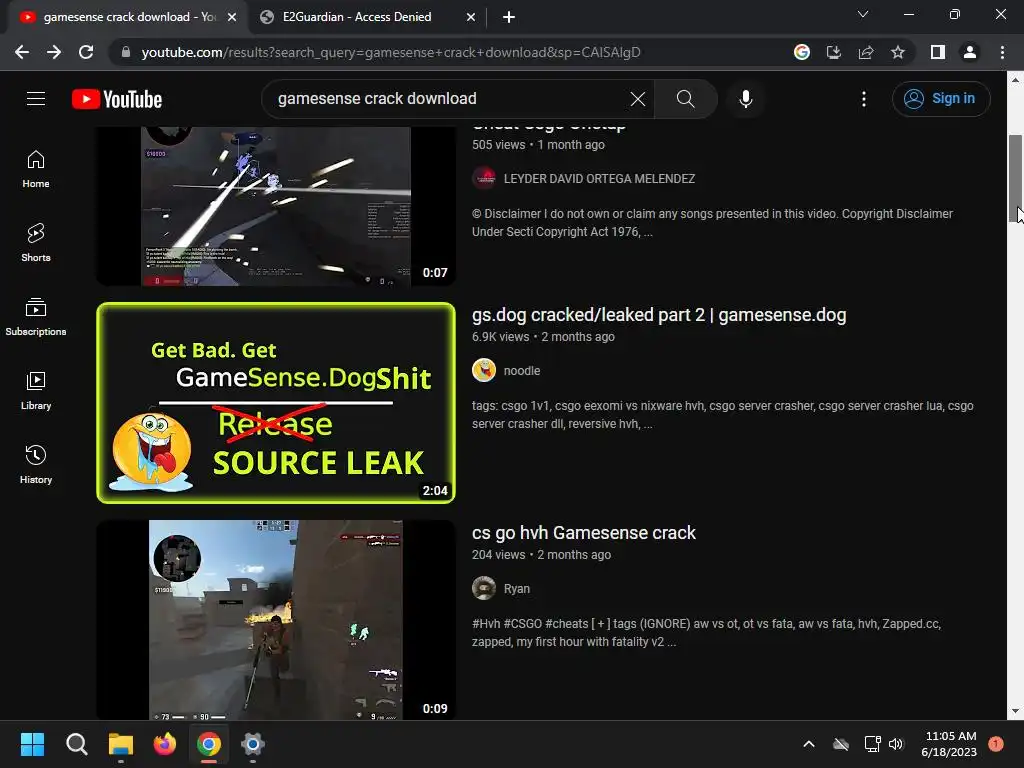
Task: Share this page via the share icon
Action: click(865, 52)
